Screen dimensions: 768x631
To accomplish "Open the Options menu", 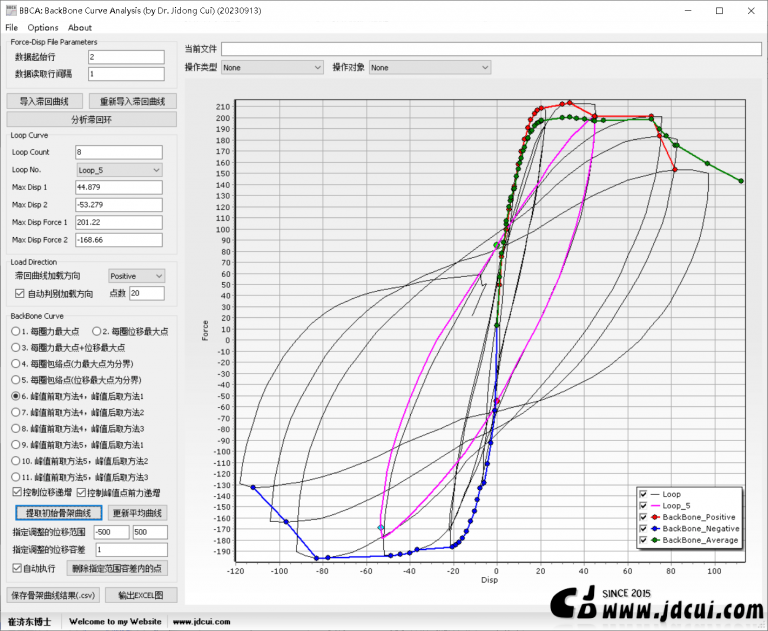I will (x=43, y=28).
